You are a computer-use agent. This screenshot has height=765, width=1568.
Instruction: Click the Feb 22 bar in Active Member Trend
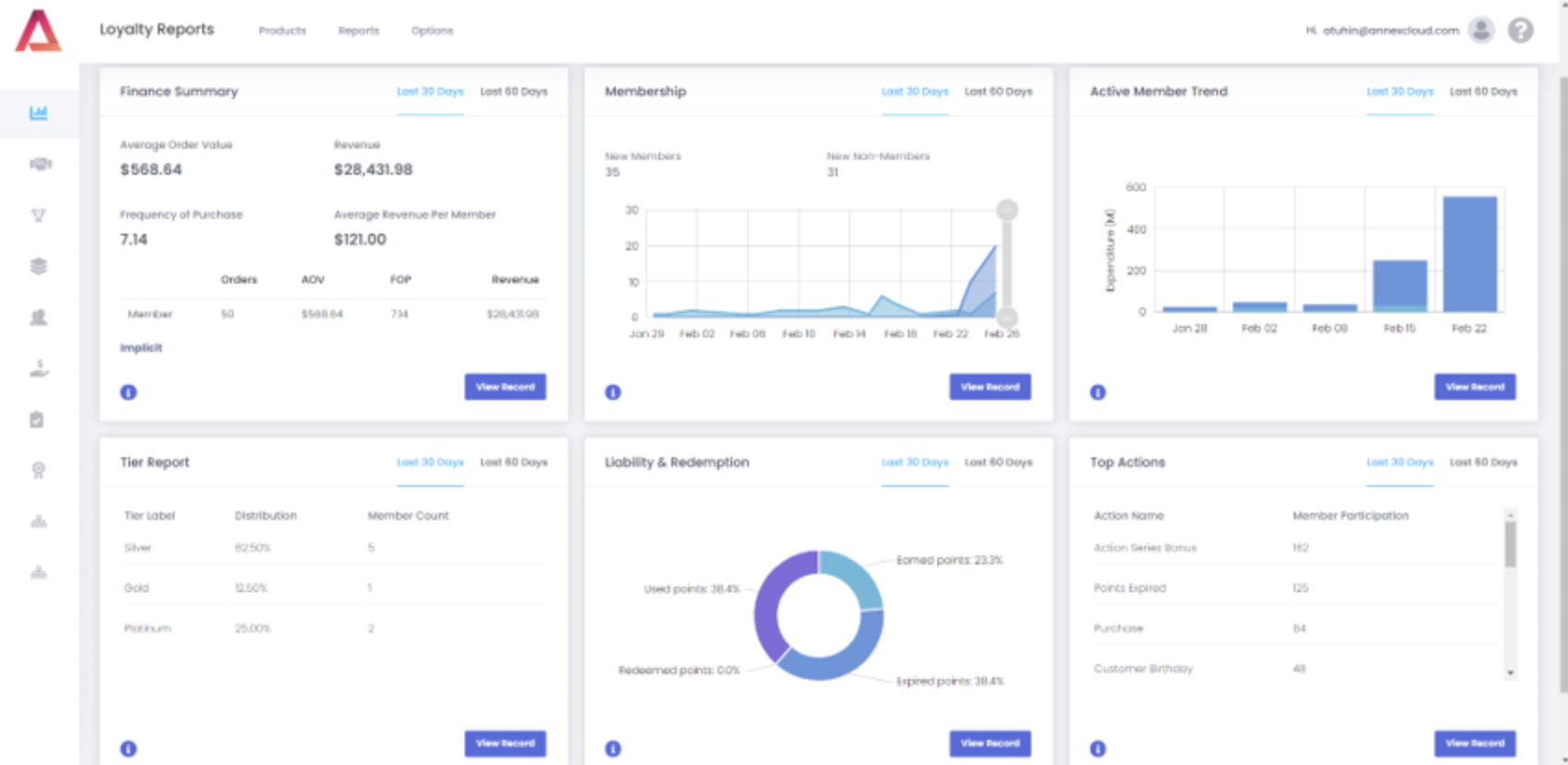coord(1469,254)
